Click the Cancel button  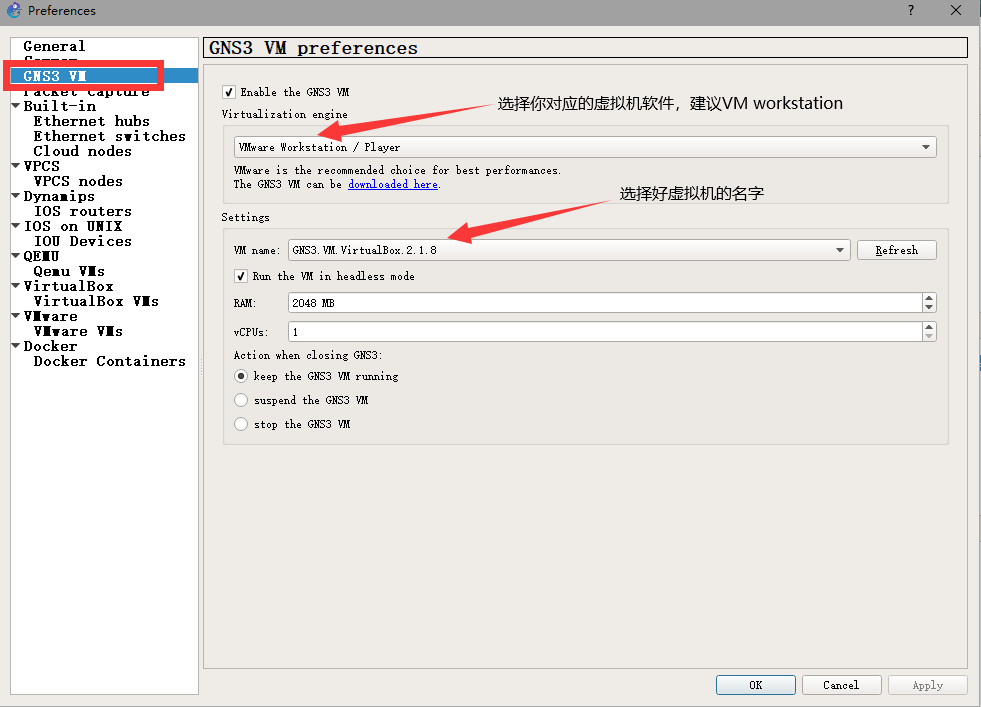pos(841,685)
